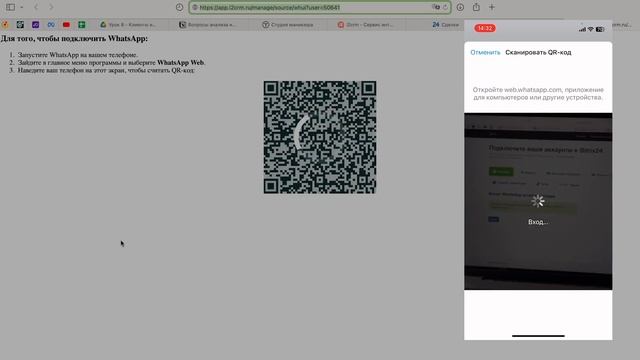Switch to the Google Drive 'Урок 8' tab
Image resolution: width=640 pixels, height=360 pixels.
point(128,24)
